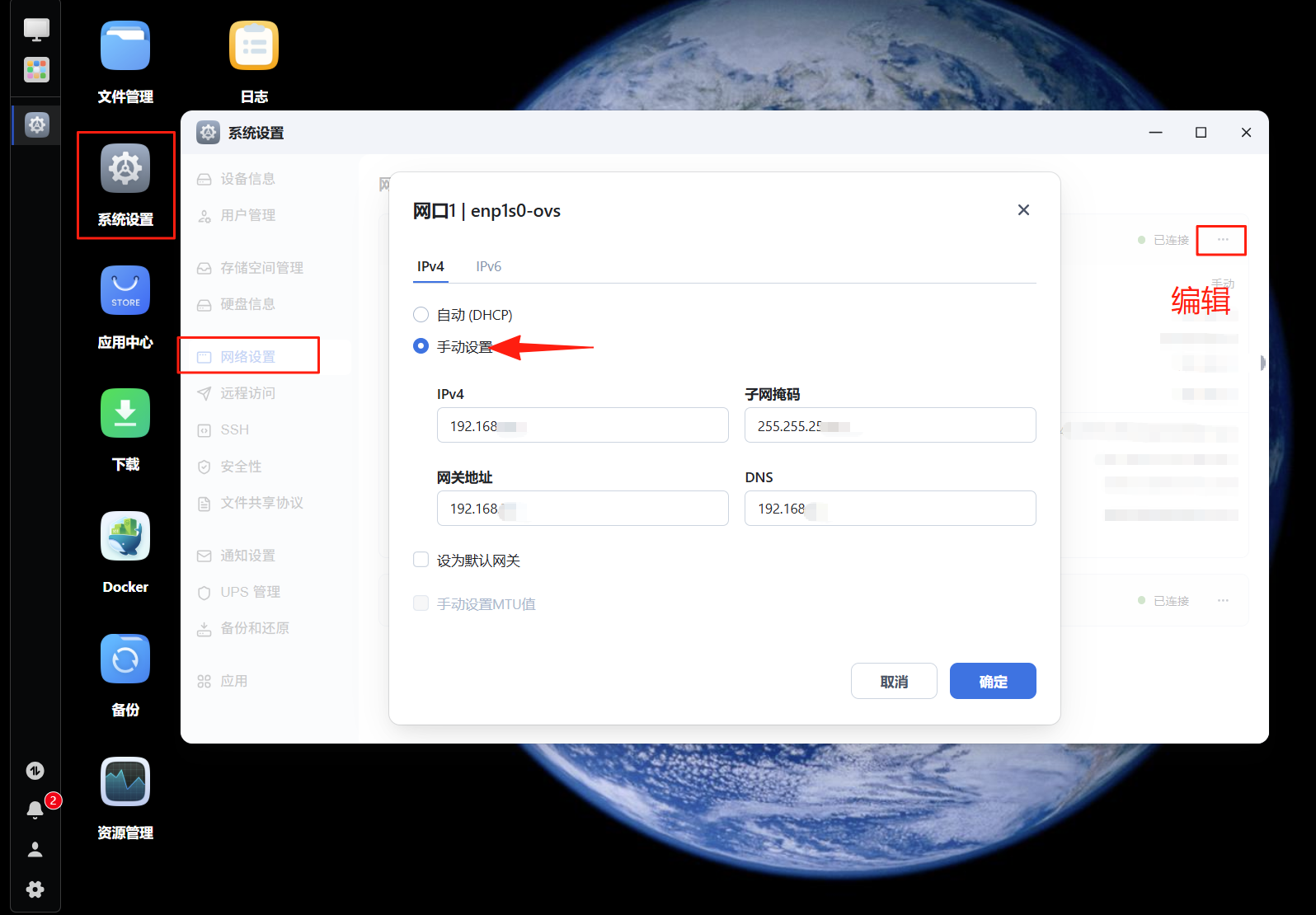This screenshot has height=915, width=1316.
Task: Click the 取消 cancel button
Action: (x=894, y=682)
